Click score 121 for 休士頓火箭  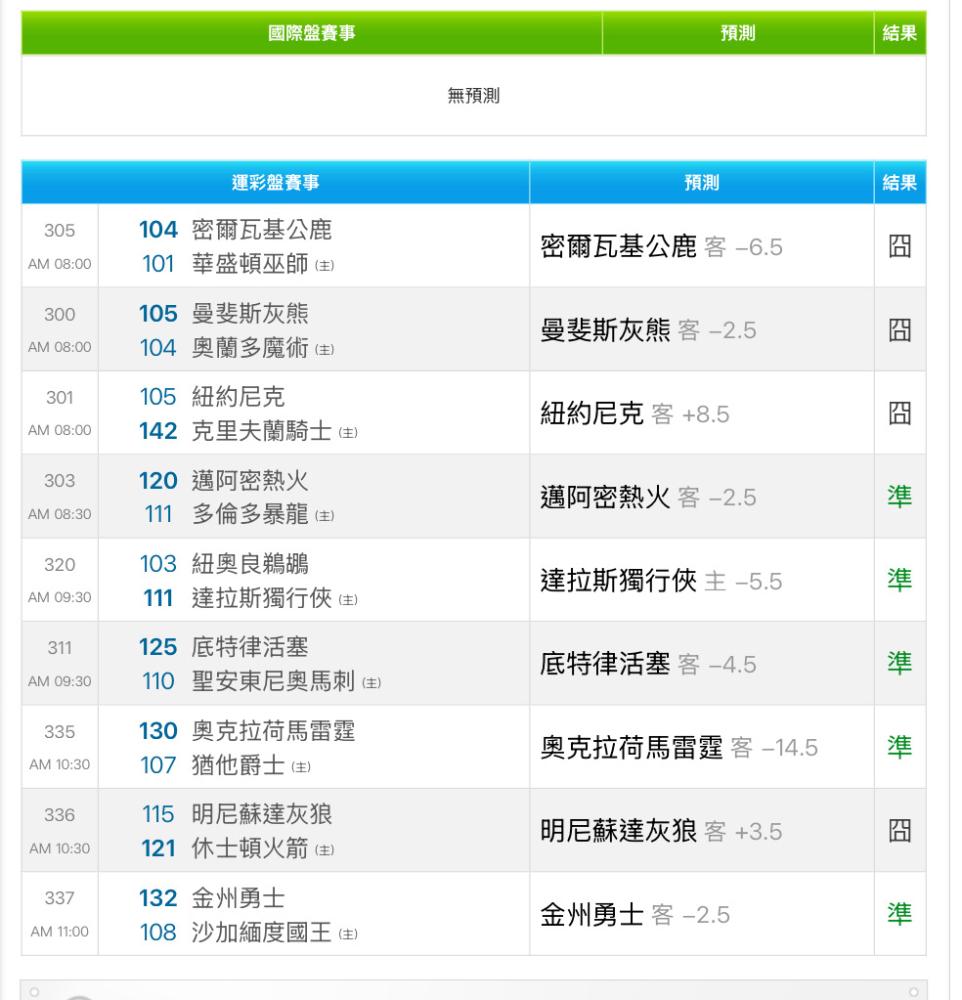click(x=158, y=849)
